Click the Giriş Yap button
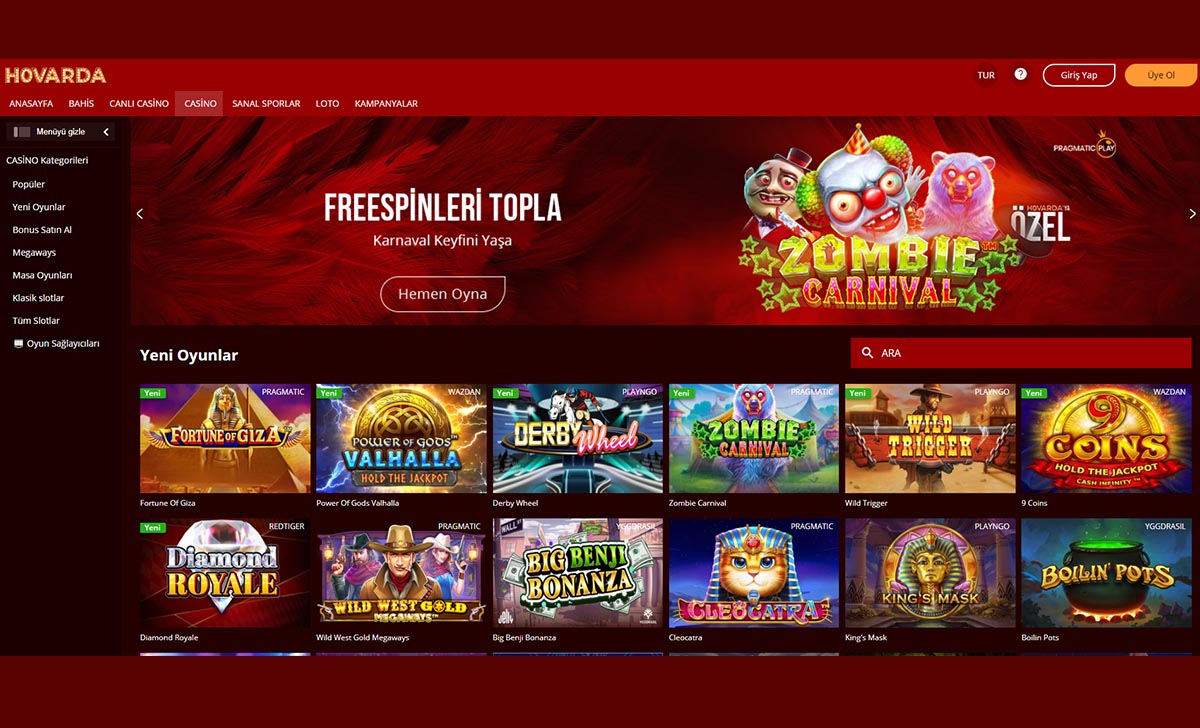Viewport: 1200px width, 728px height. 1079,75
